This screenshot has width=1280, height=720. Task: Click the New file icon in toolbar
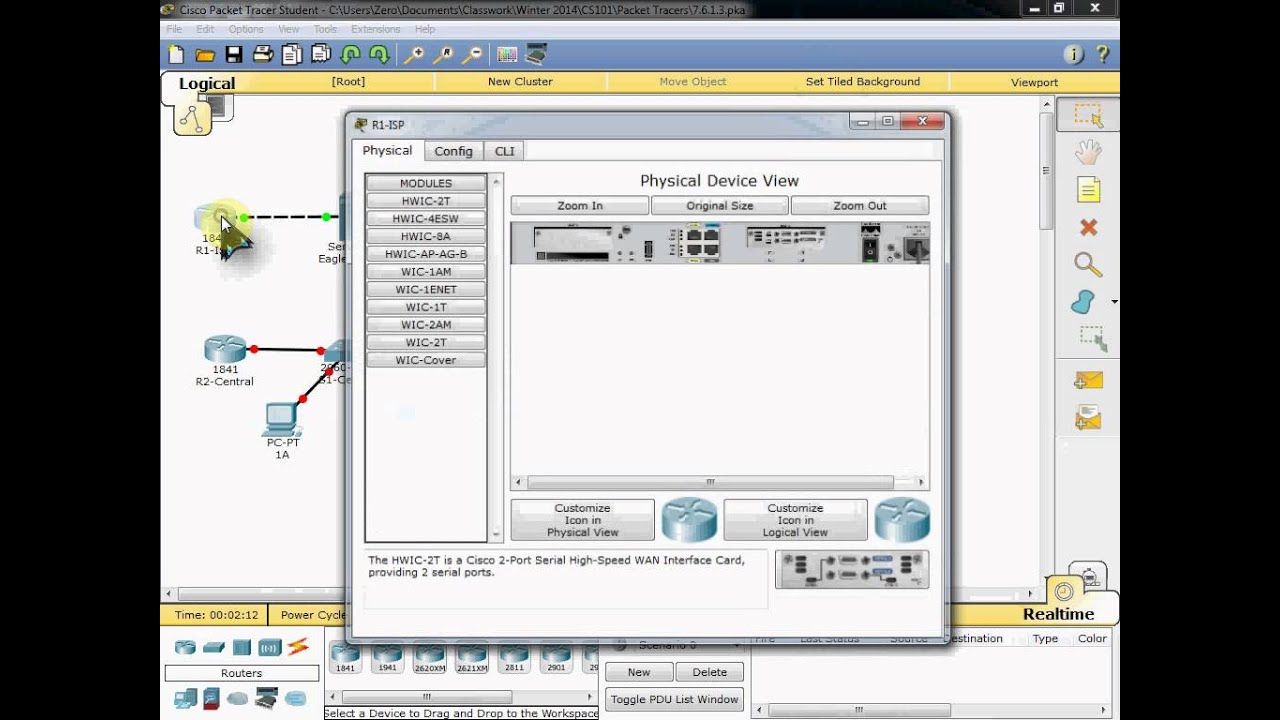pos(176,55)
